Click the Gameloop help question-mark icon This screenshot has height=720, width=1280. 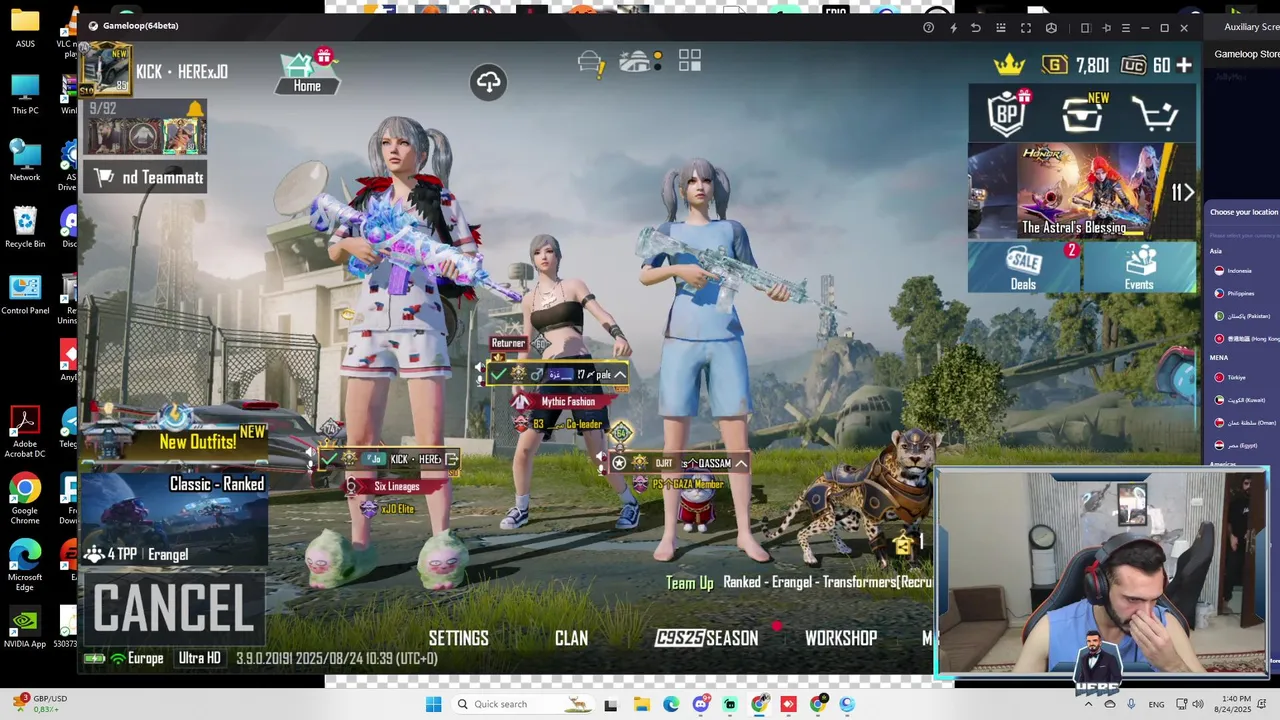(928, 28)
